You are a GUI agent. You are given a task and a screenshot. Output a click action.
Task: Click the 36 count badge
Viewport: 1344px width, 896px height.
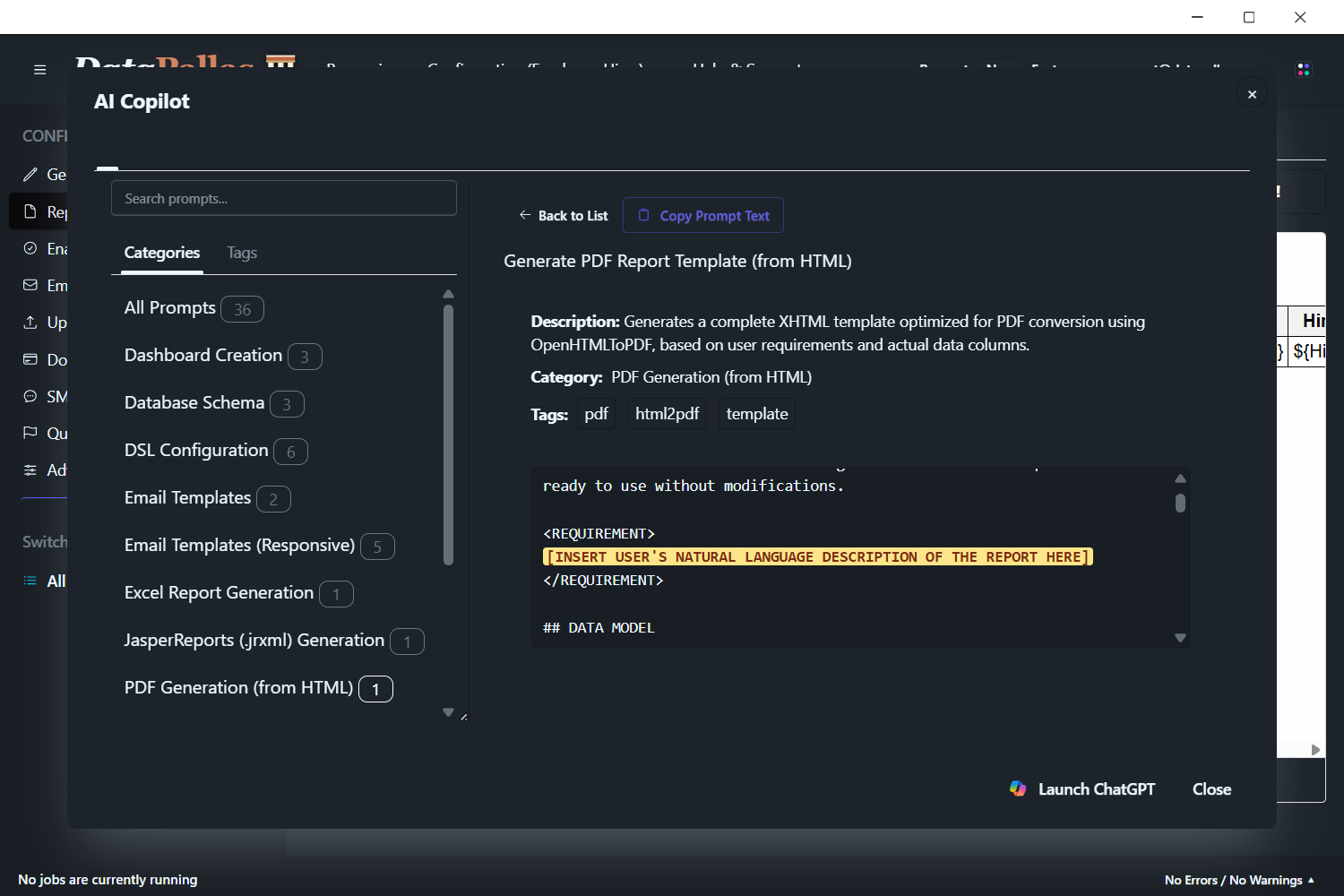[x=242, y=309]
